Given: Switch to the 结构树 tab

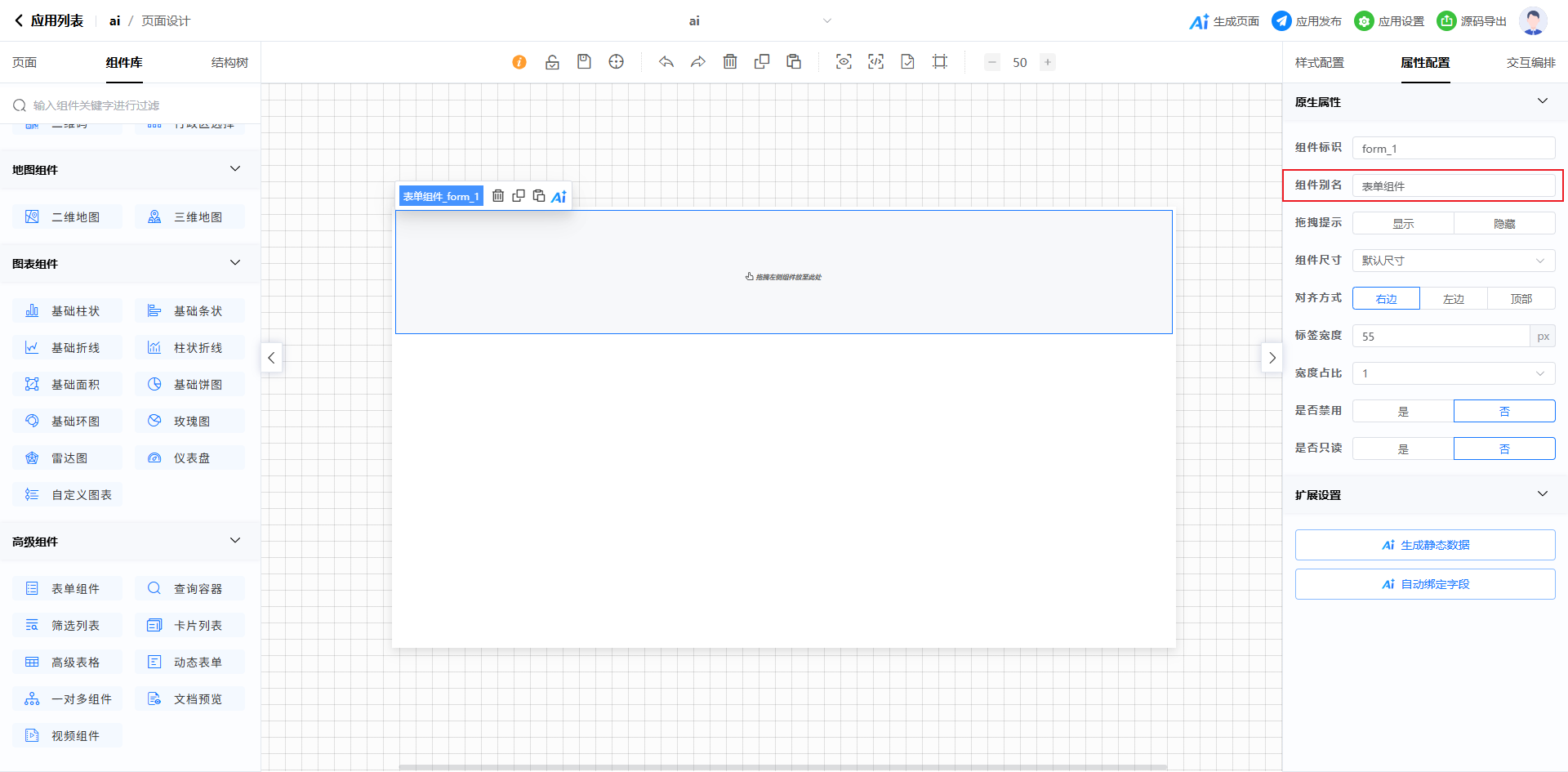Looking at the screenshot, I should pyautogui.click(x=229, y=63).
